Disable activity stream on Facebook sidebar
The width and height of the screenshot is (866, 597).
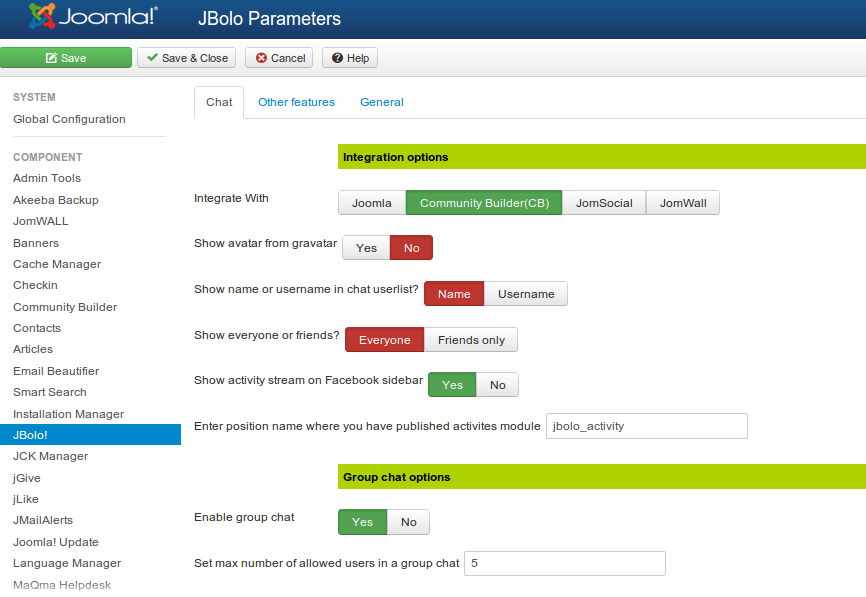(x=497, y=385)
